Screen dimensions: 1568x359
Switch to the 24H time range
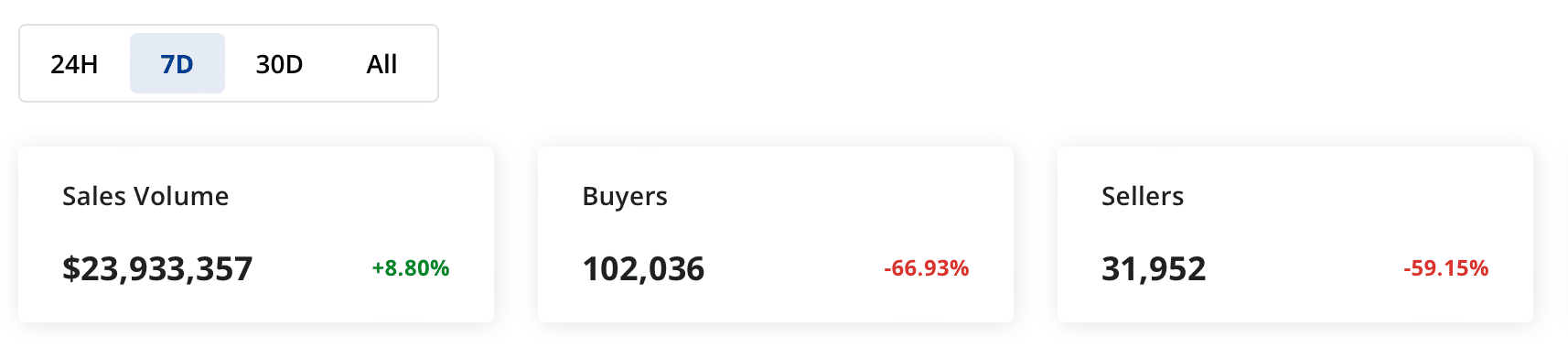[x=74, y=64]
